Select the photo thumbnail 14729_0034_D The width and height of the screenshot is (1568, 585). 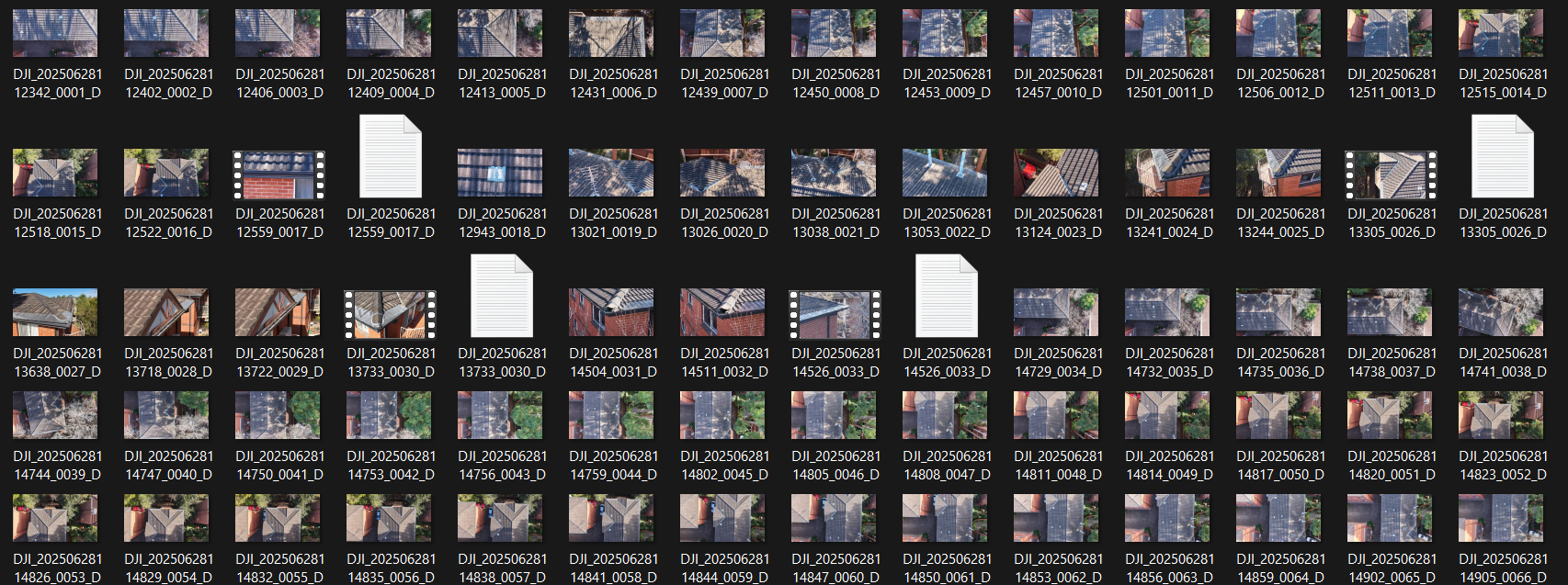click(1057, 312)
